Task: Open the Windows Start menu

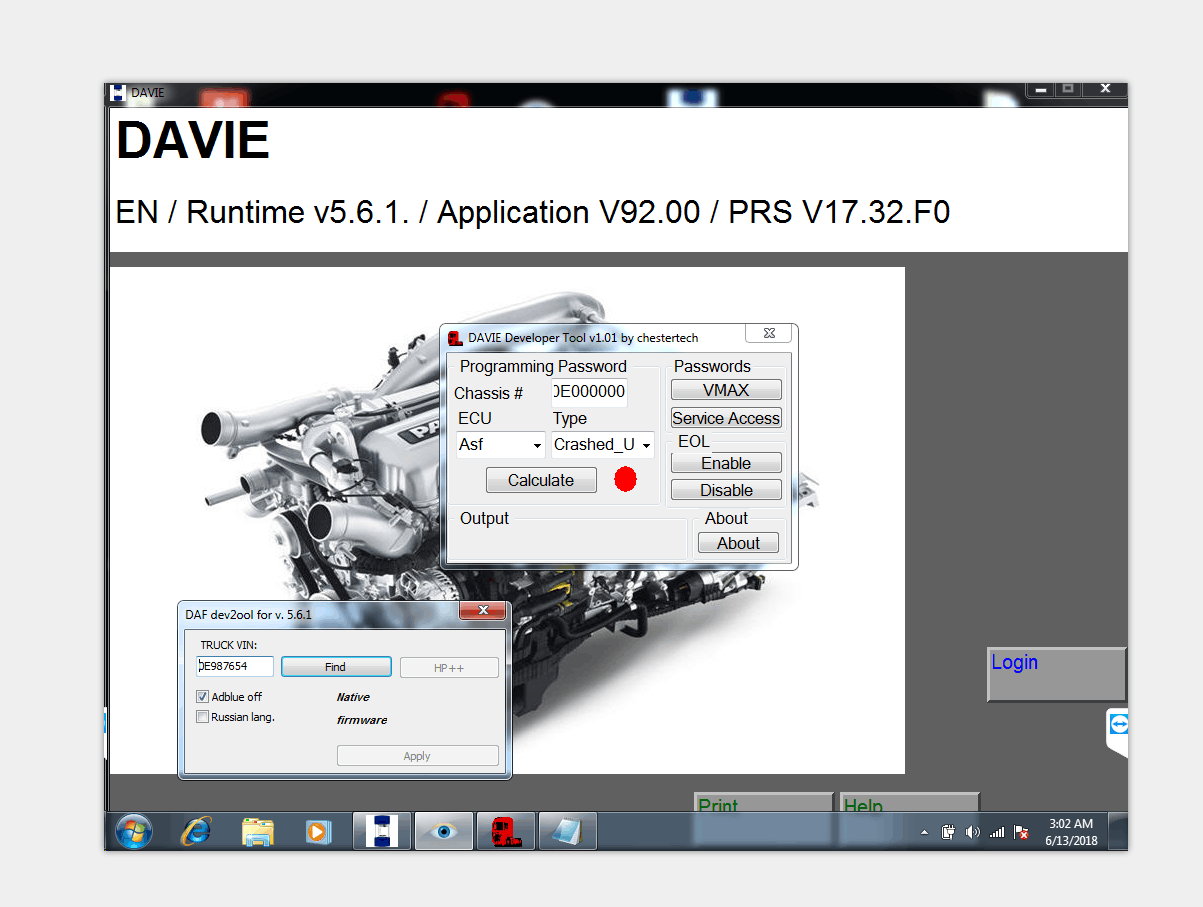Action: point(134,831)
